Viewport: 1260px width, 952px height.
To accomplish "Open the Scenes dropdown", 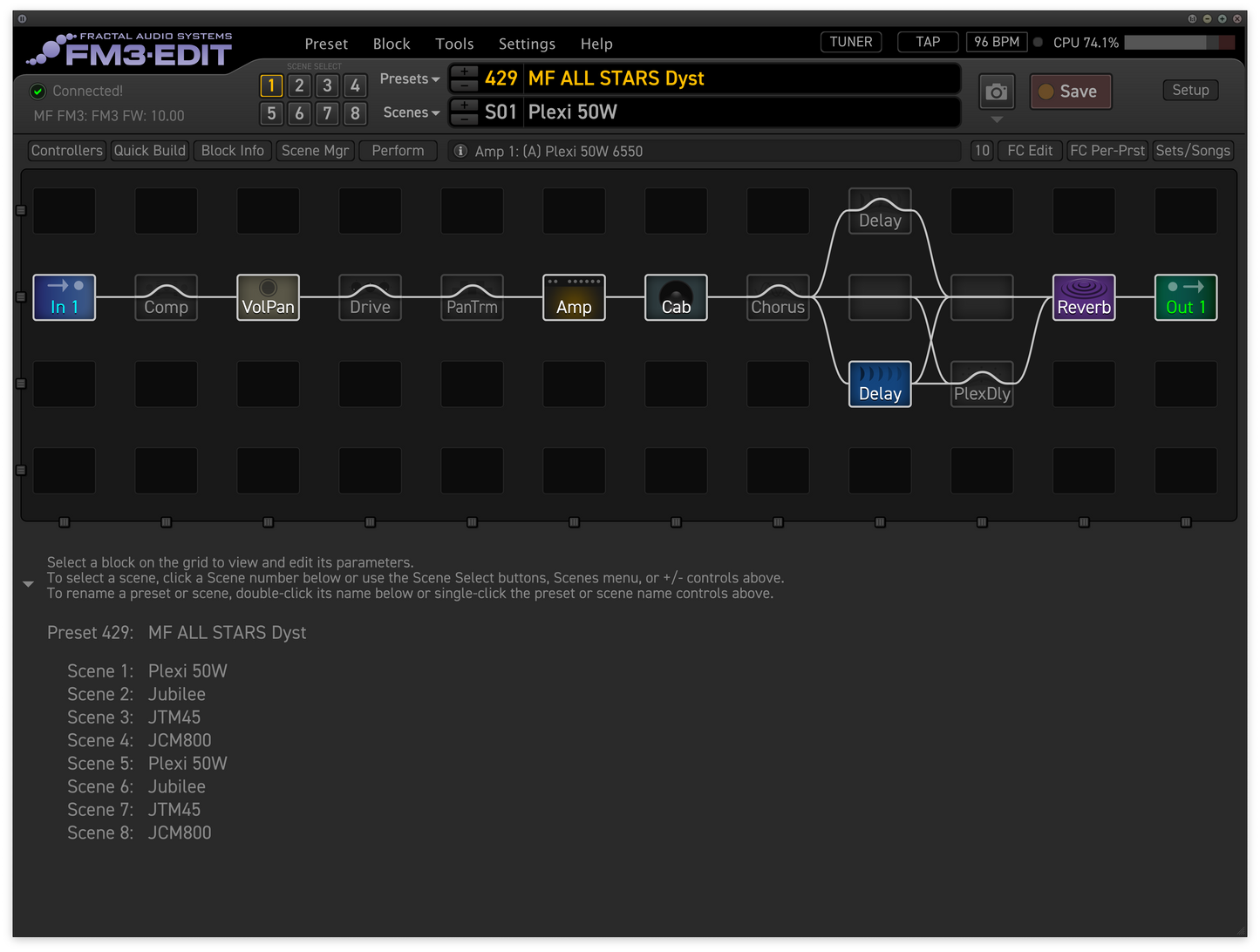I will tap(411, 112).
